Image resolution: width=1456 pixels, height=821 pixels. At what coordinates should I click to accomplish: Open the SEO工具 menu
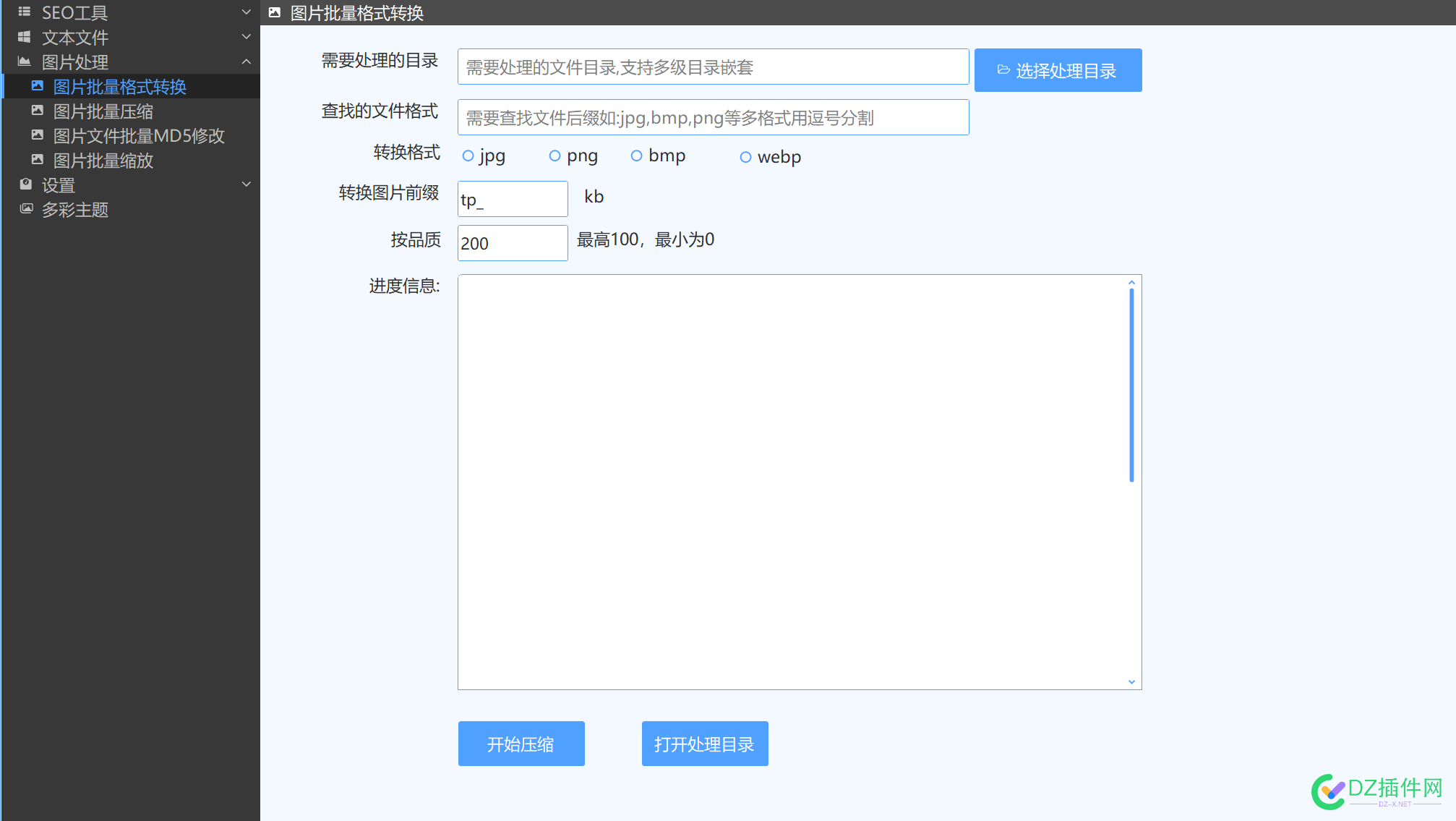coord(131,12)
